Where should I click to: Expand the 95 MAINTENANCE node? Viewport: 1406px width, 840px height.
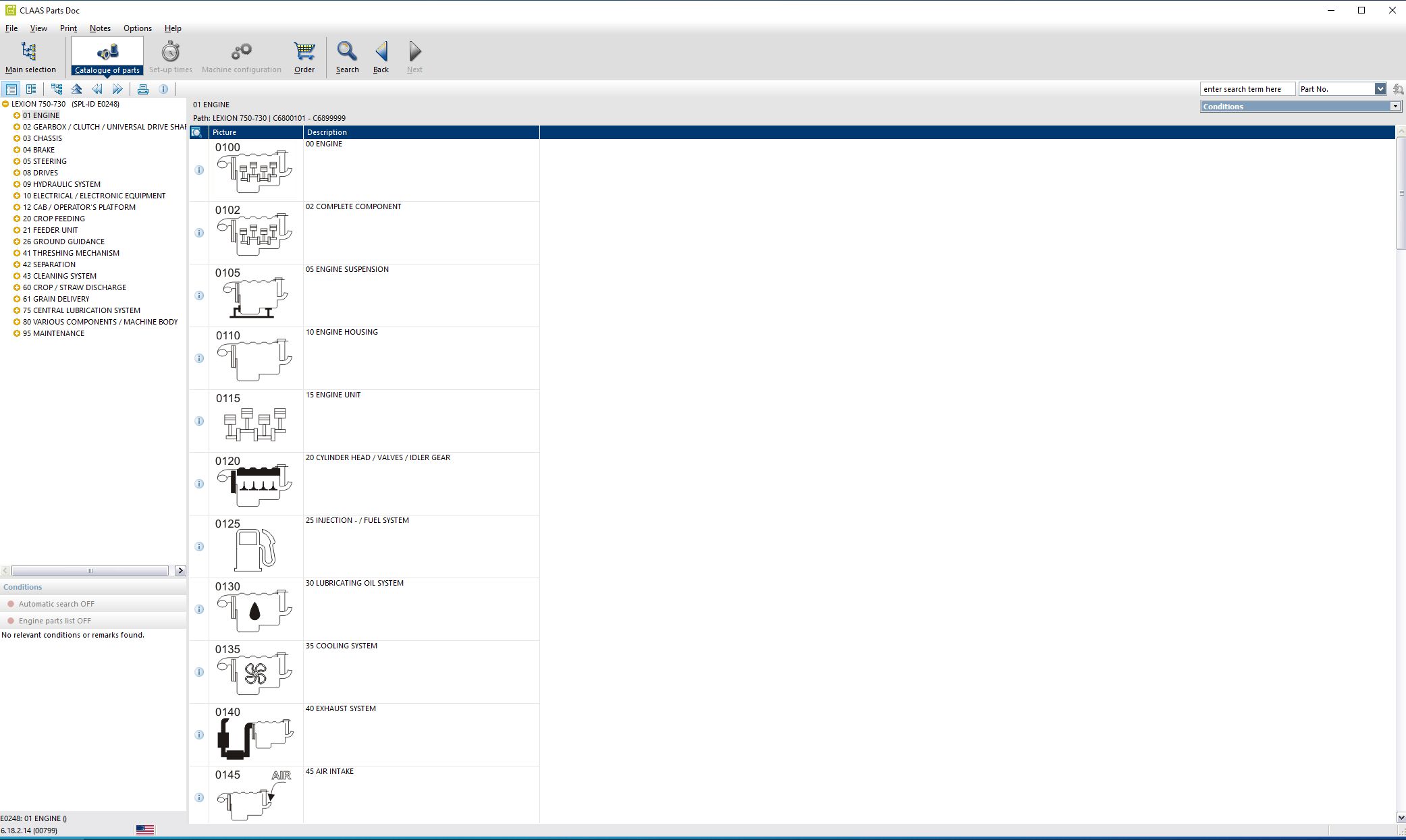coord(17,333)
